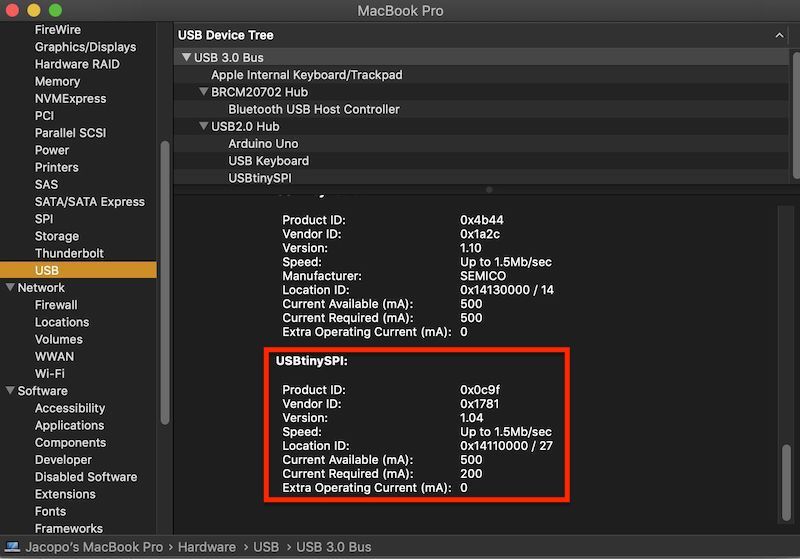The height and width of the screenshot is (559, 800).
Task: Open Printers in the sidebar
Action: pos(57,167)
